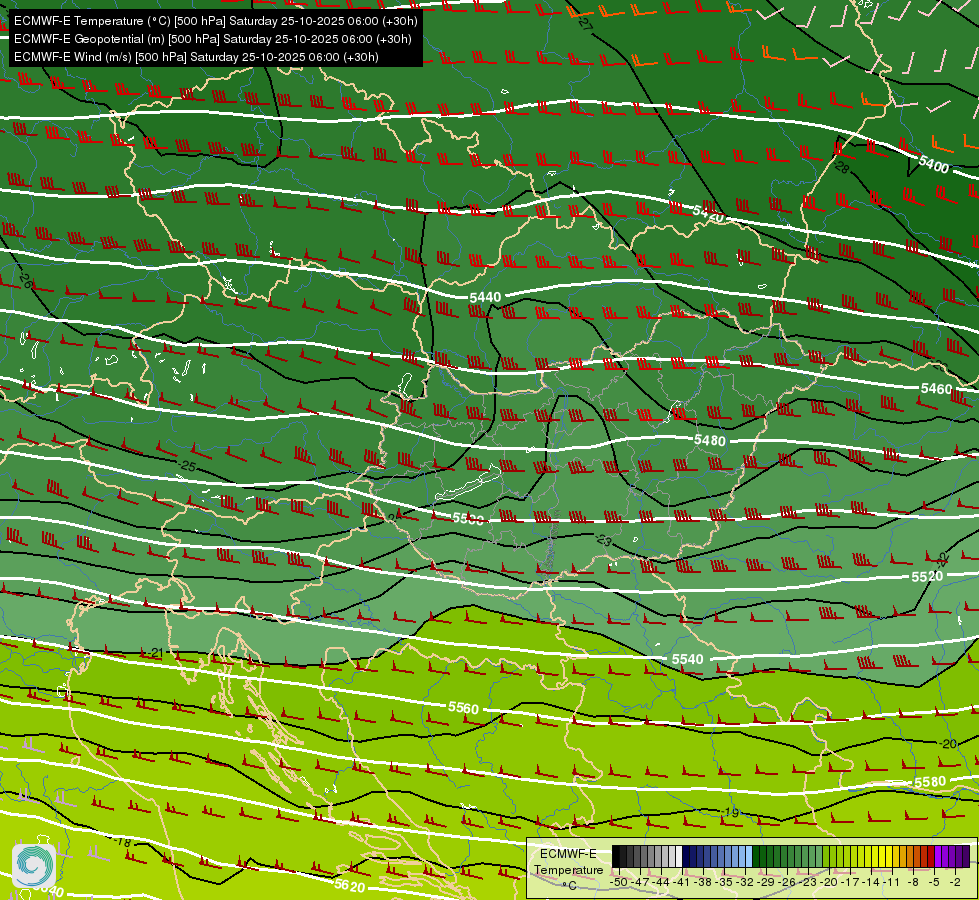This screenshot has height=900, width=979.
Task: Click the 5460 geopotential contour label
Action: [x=937, y=388]
